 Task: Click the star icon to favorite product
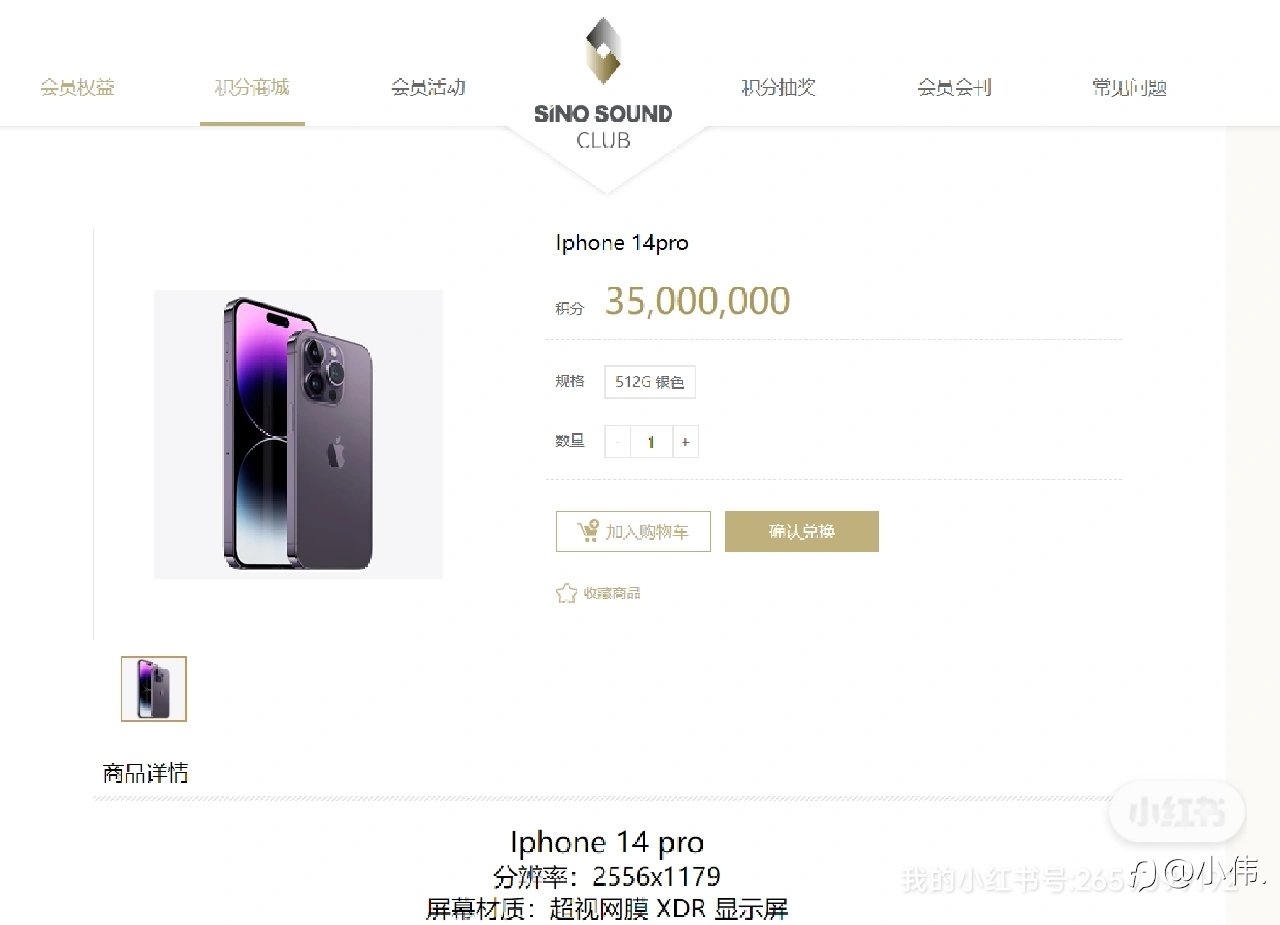coord(566,593)
